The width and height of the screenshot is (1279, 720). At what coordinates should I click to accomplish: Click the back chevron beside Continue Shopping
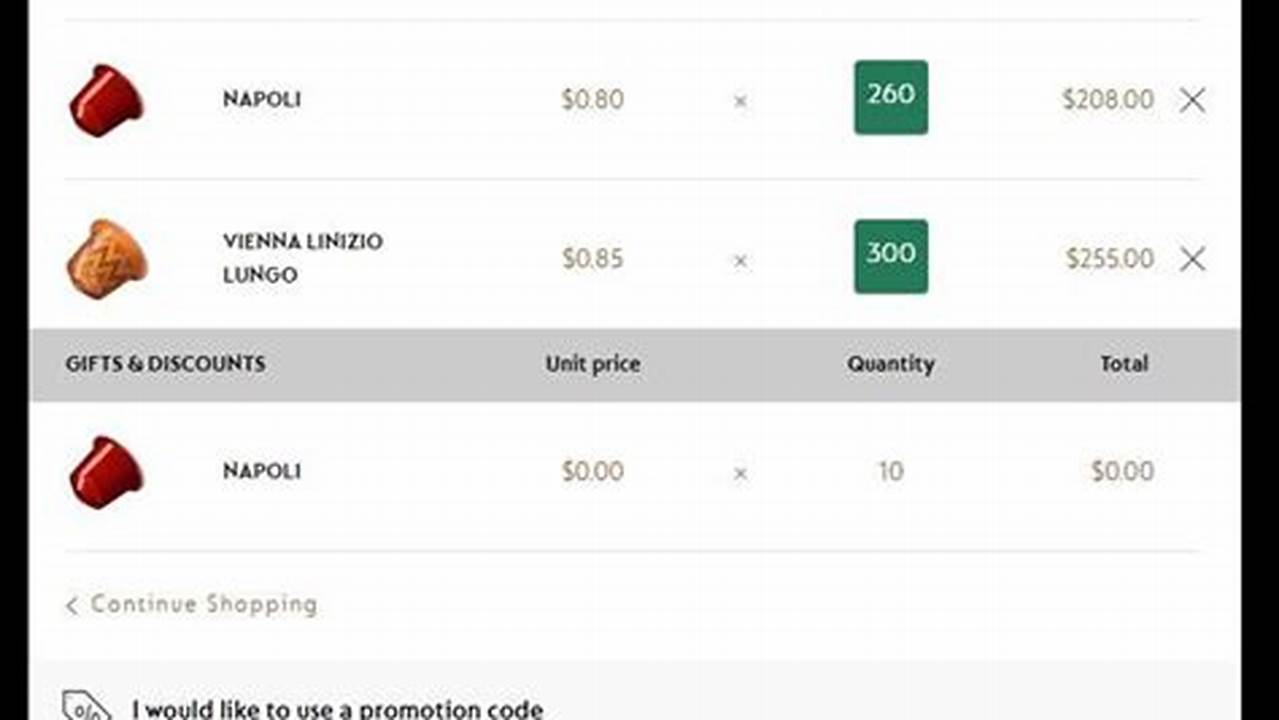70,604
